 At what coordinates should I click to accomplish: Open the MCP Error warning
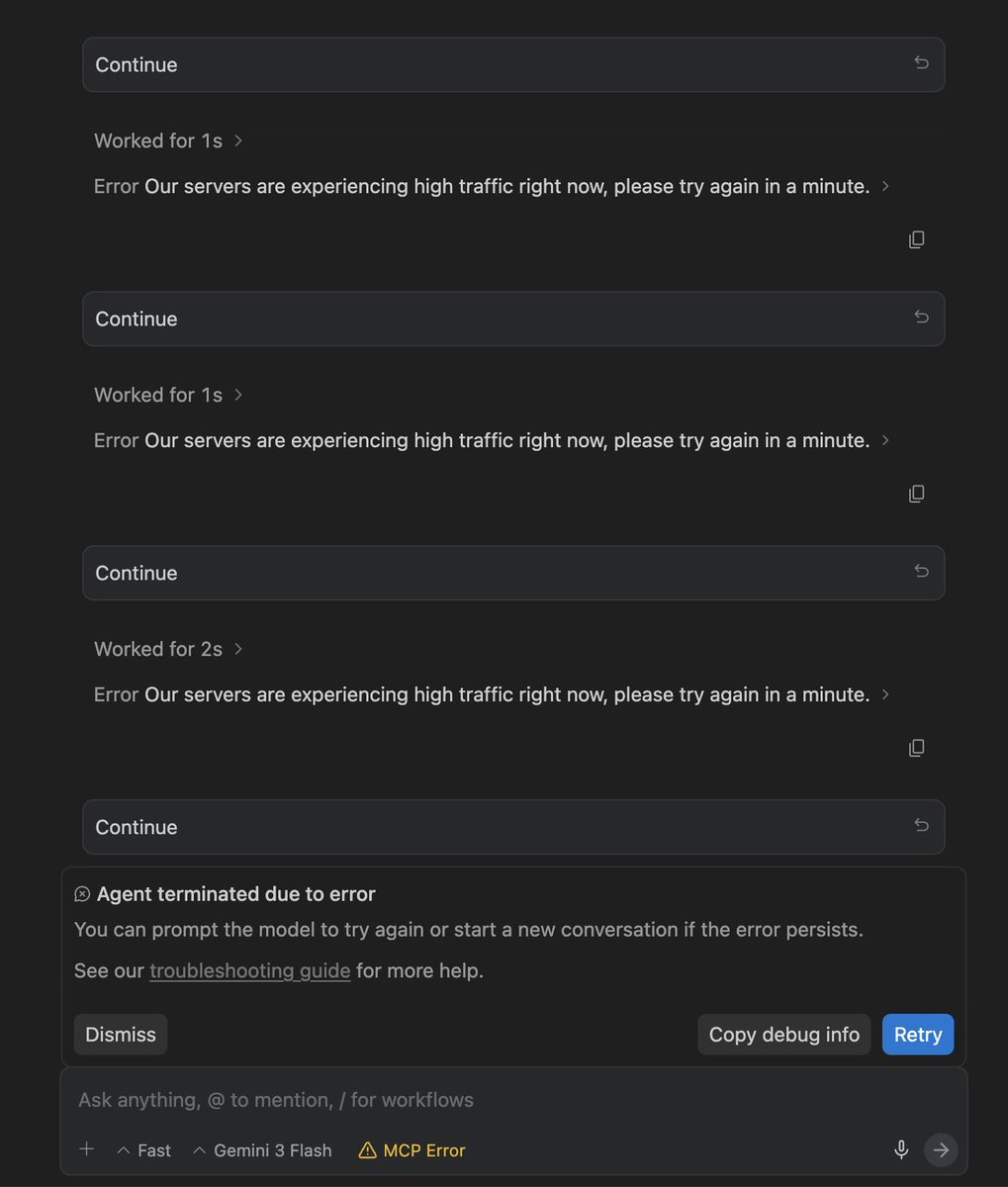(412, 1150)
